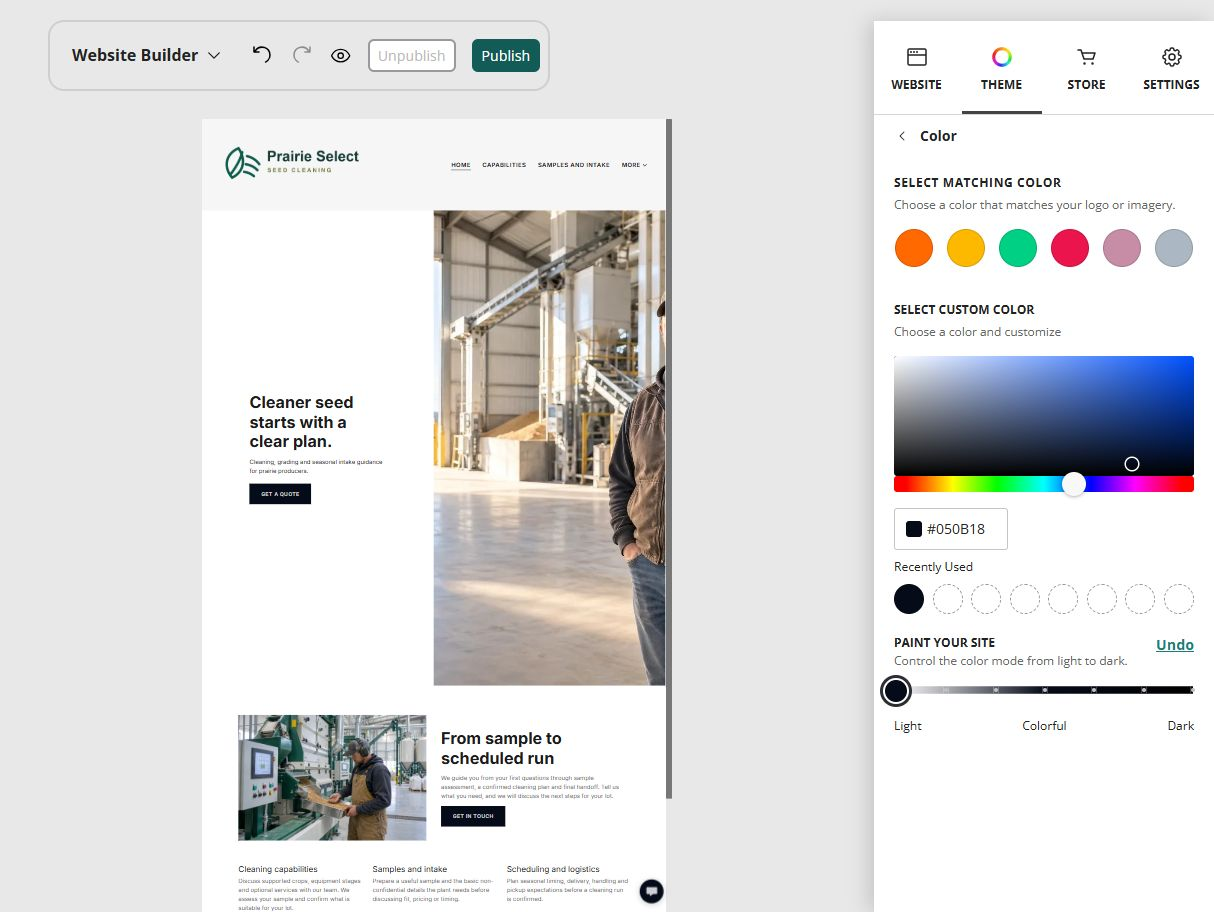Open the Website Builder dropdown

[146, 55]
